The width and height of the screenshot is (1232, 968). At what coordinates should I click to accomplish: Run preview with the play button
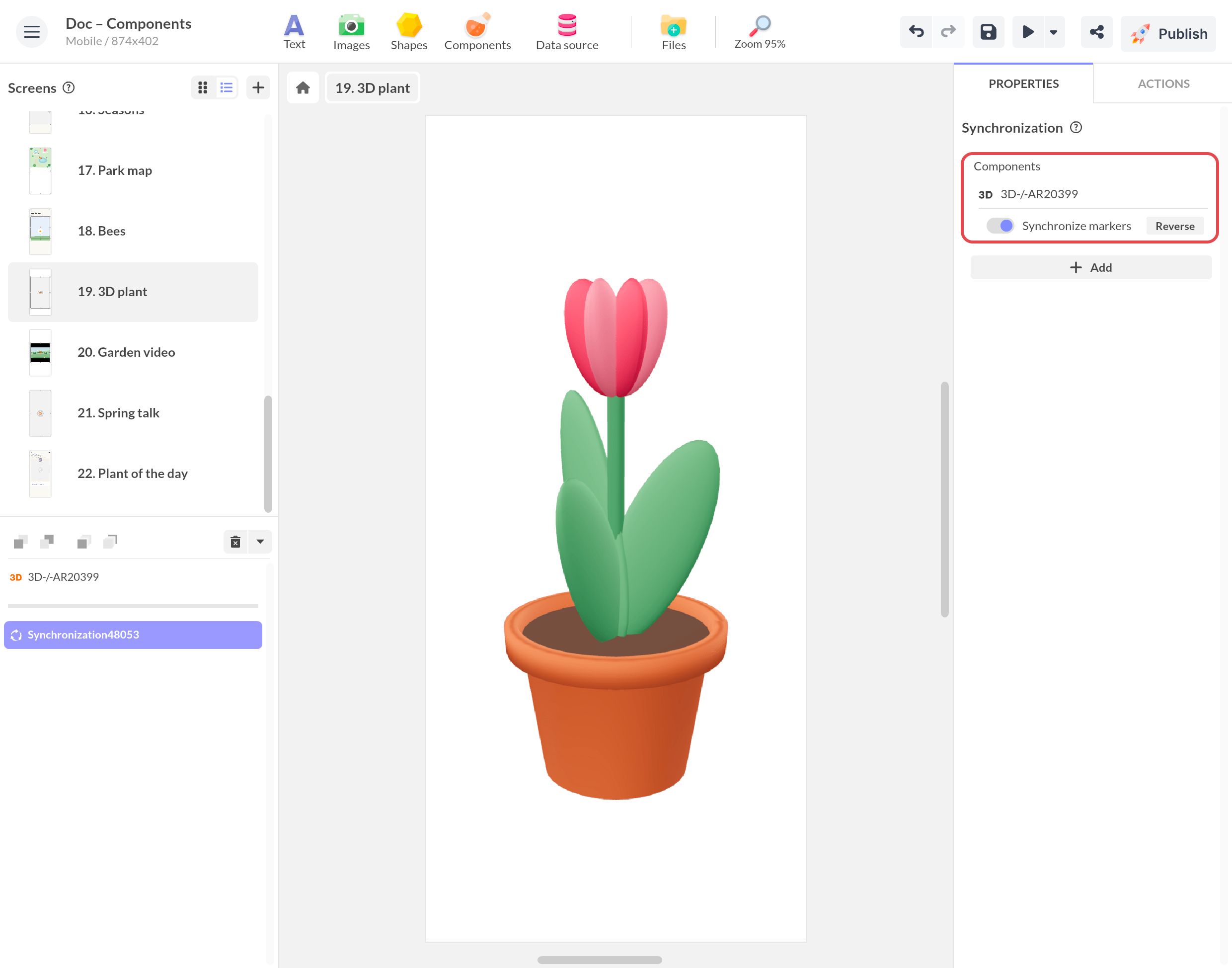[1027, 32]
